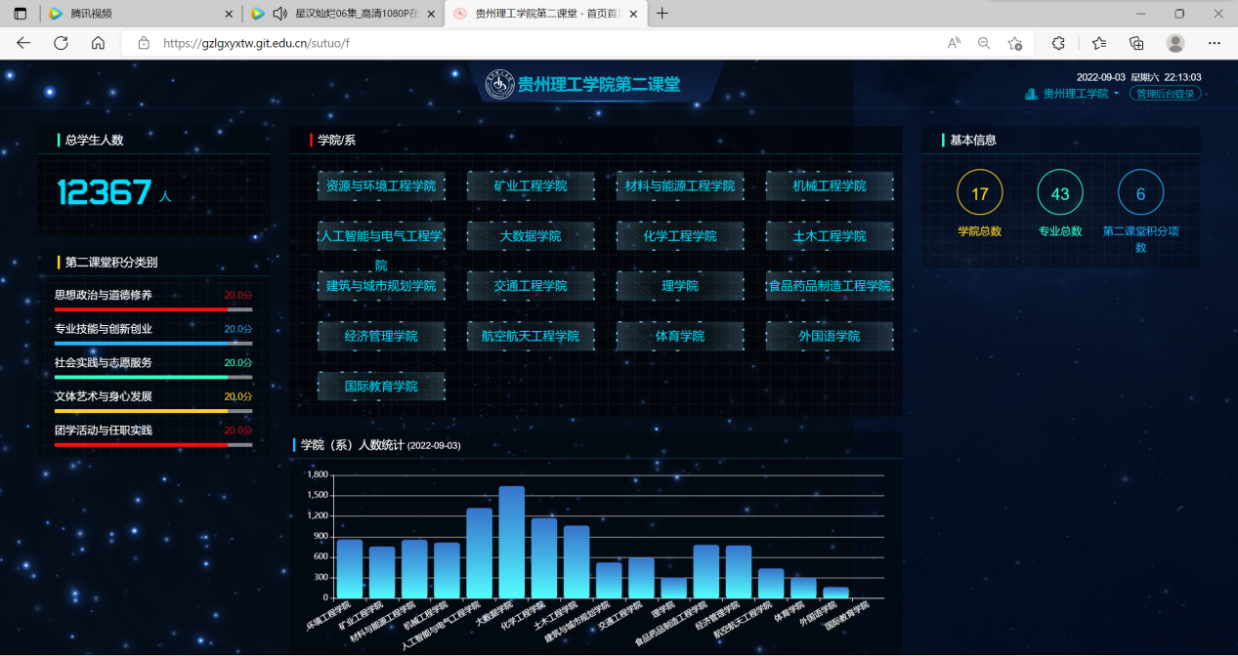Click the user profile avatar icon
This screenshot has height=656, width=1238.
pyautogui.click(x=1176, y=43)
